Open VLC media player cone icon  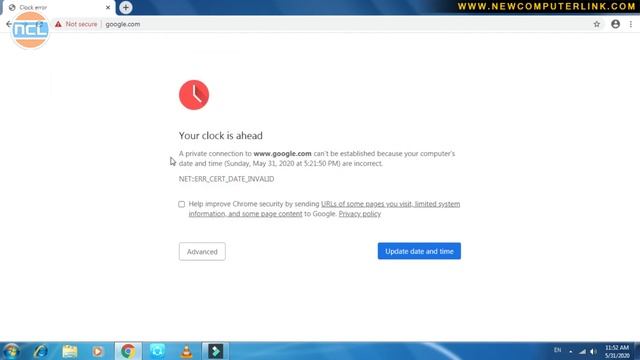point(187,351)
